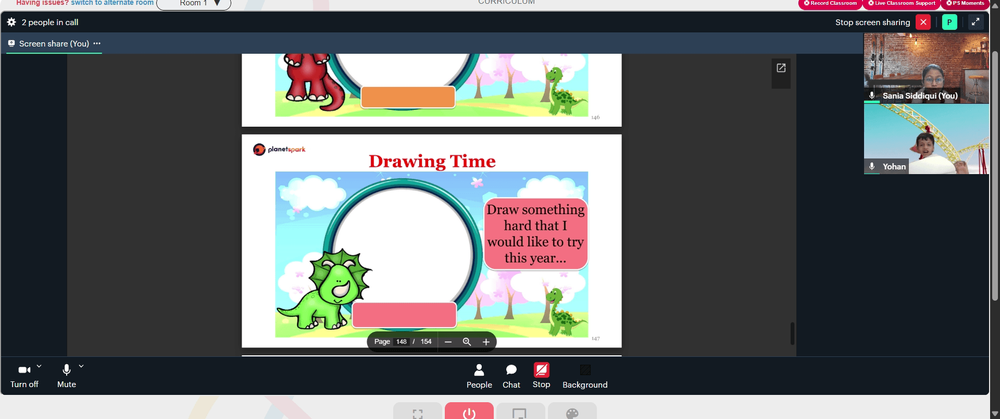Click the palette icon button below call
1000x419 pixels.
coord(572,411)
